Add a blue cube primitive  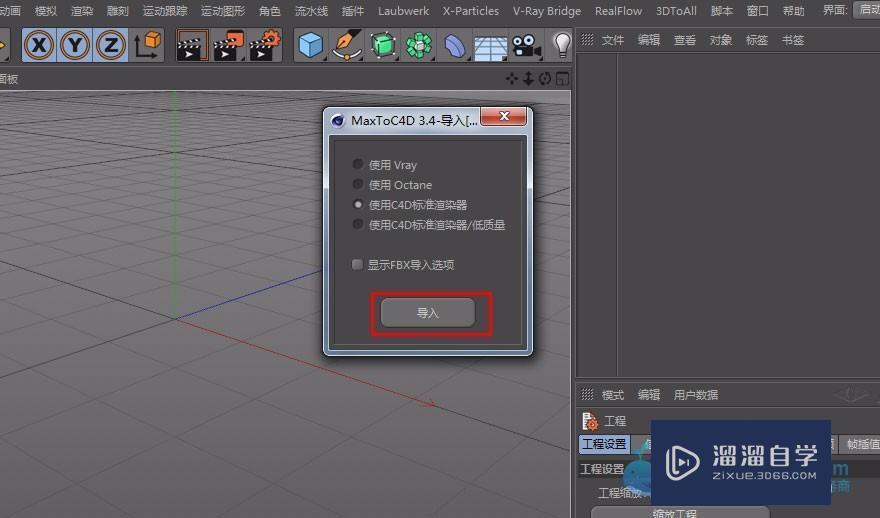[x=310, y=45]
